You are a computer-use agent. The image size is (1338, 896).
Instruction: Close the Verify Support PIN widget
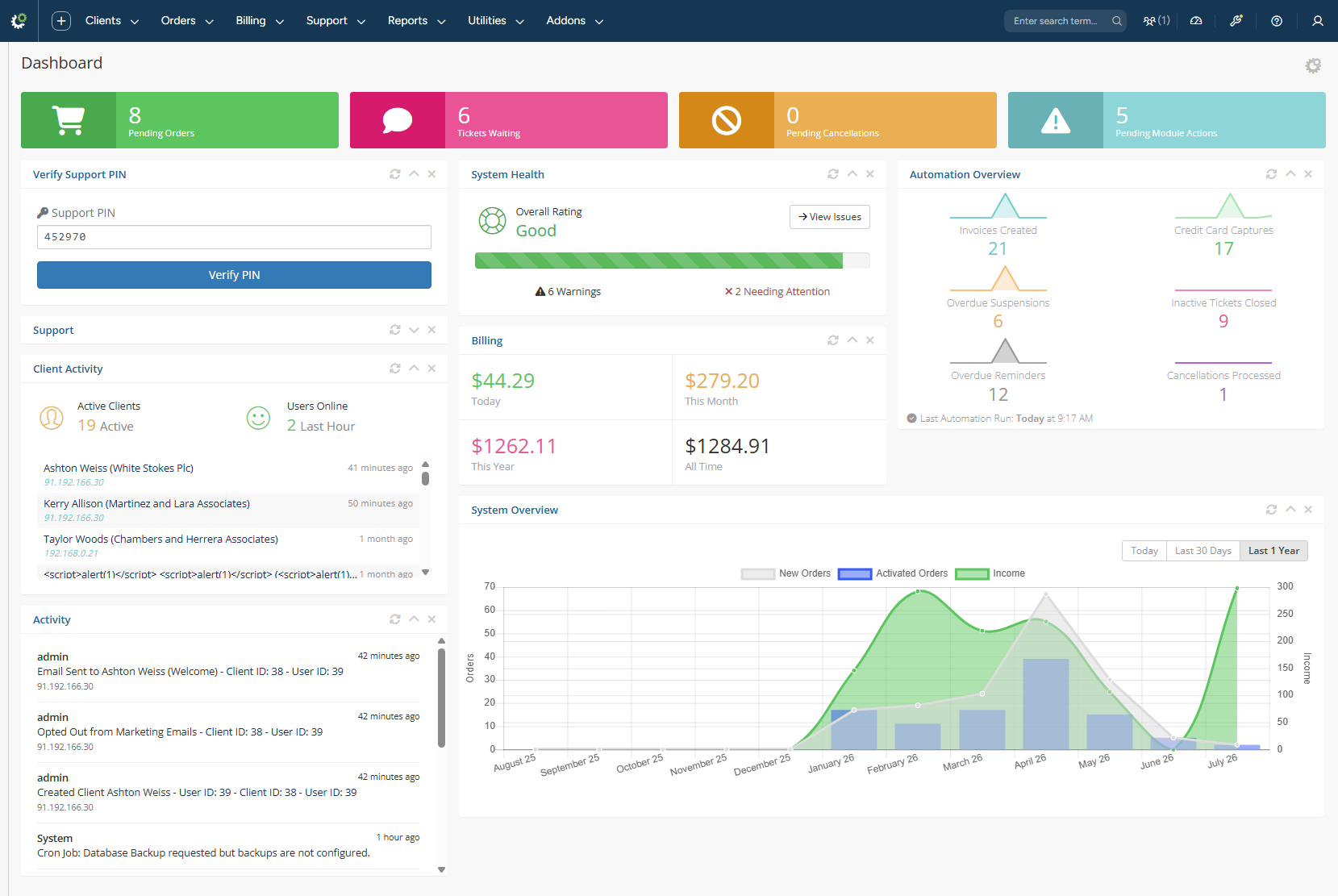click(431, 174)
